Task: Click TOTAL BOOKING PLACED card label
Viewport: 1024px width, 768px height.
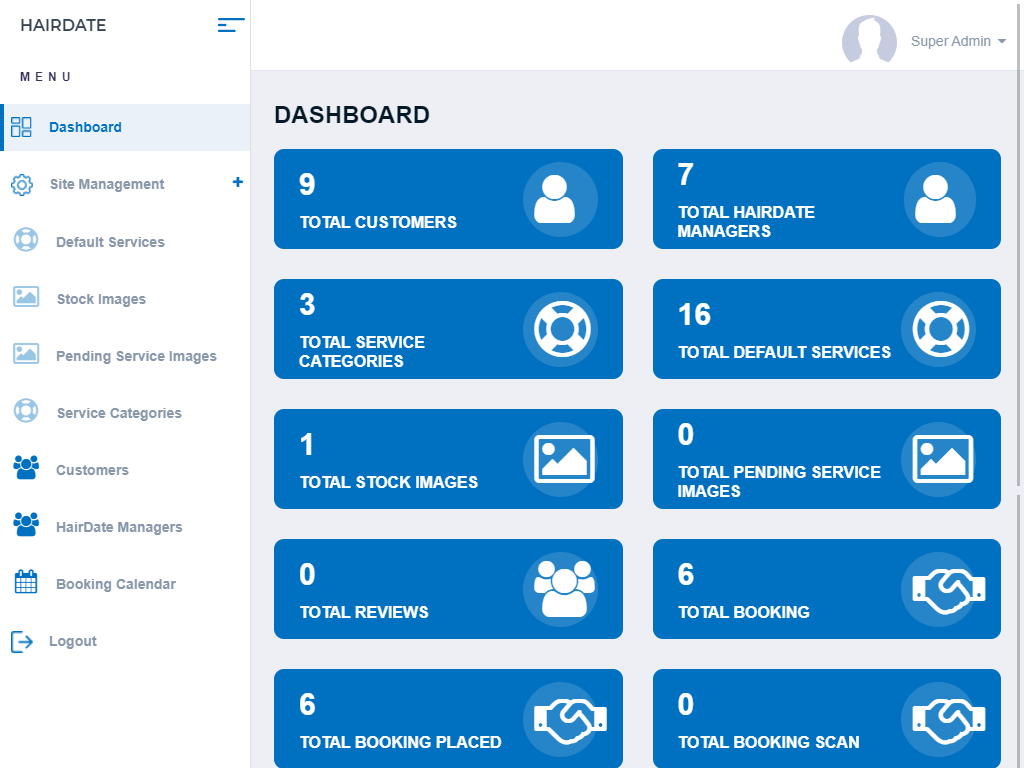Action: [x=400, y=742]
